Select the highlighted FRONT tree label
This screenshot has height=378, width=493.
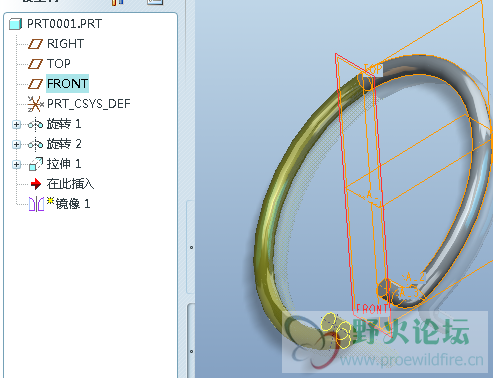(x=67, y=83)
